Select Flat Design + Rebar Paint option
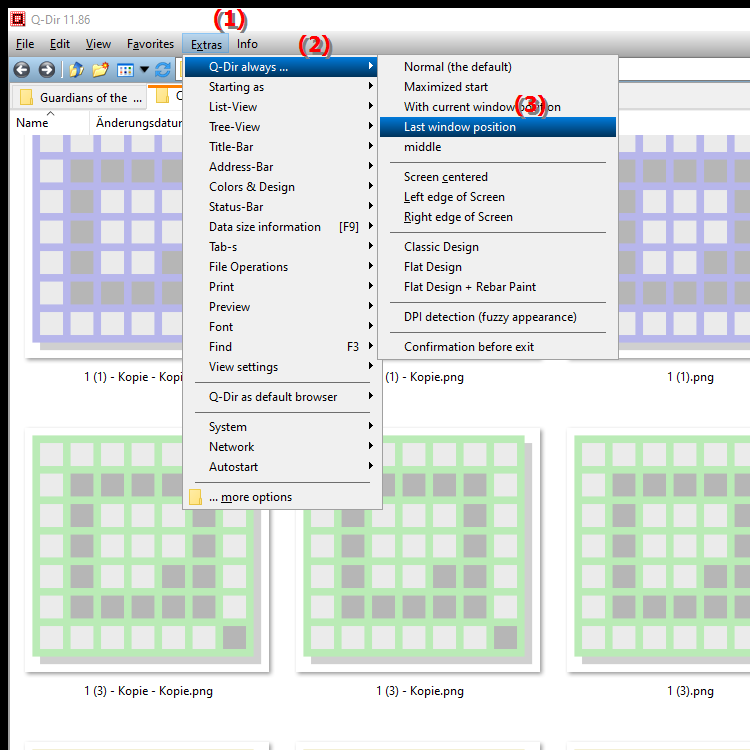The width and height of the screenshot is (750, 750). (x=497, y=287)
